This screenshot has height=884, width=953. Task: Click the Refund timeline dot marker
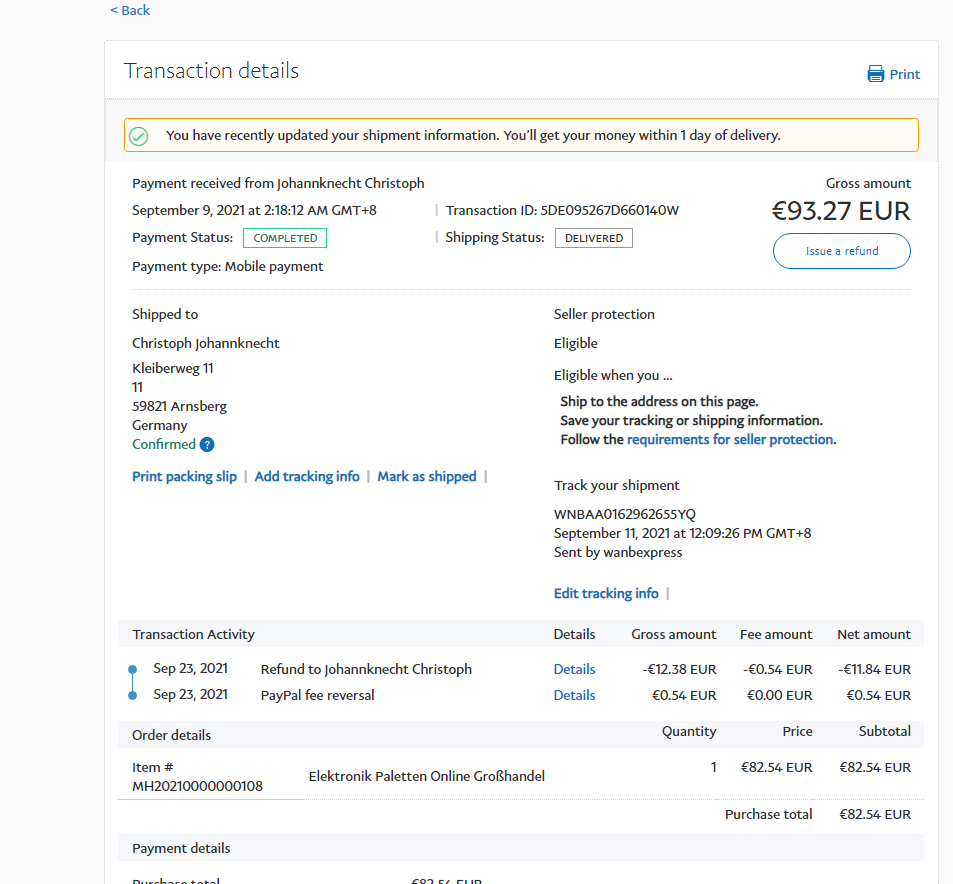132,669
